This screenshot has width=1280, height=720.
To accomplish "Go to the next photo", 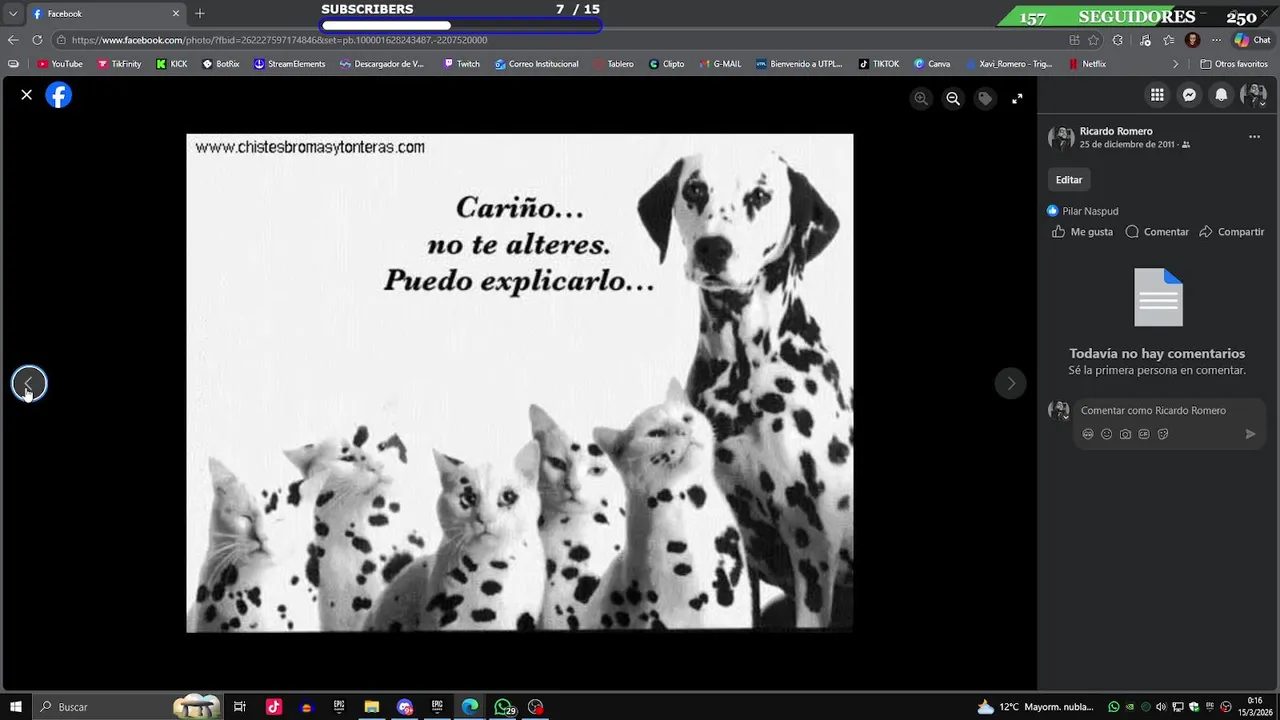I will [x=1010, y=383].
